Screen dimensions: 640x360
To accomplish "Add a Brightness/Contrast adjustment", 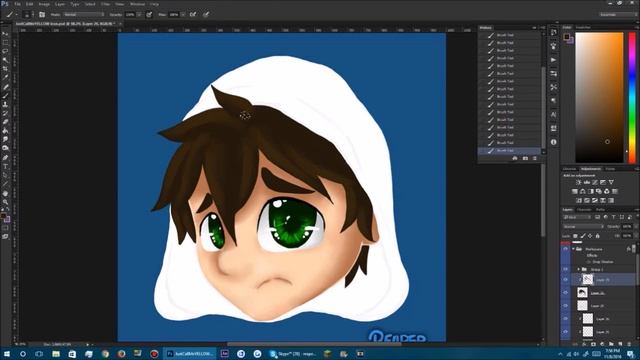I will (578, 182).
